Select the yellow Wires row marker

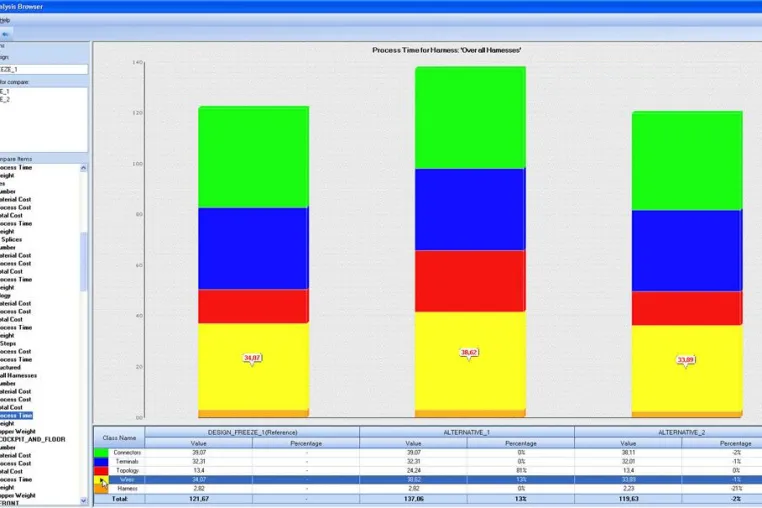(101, 480)
